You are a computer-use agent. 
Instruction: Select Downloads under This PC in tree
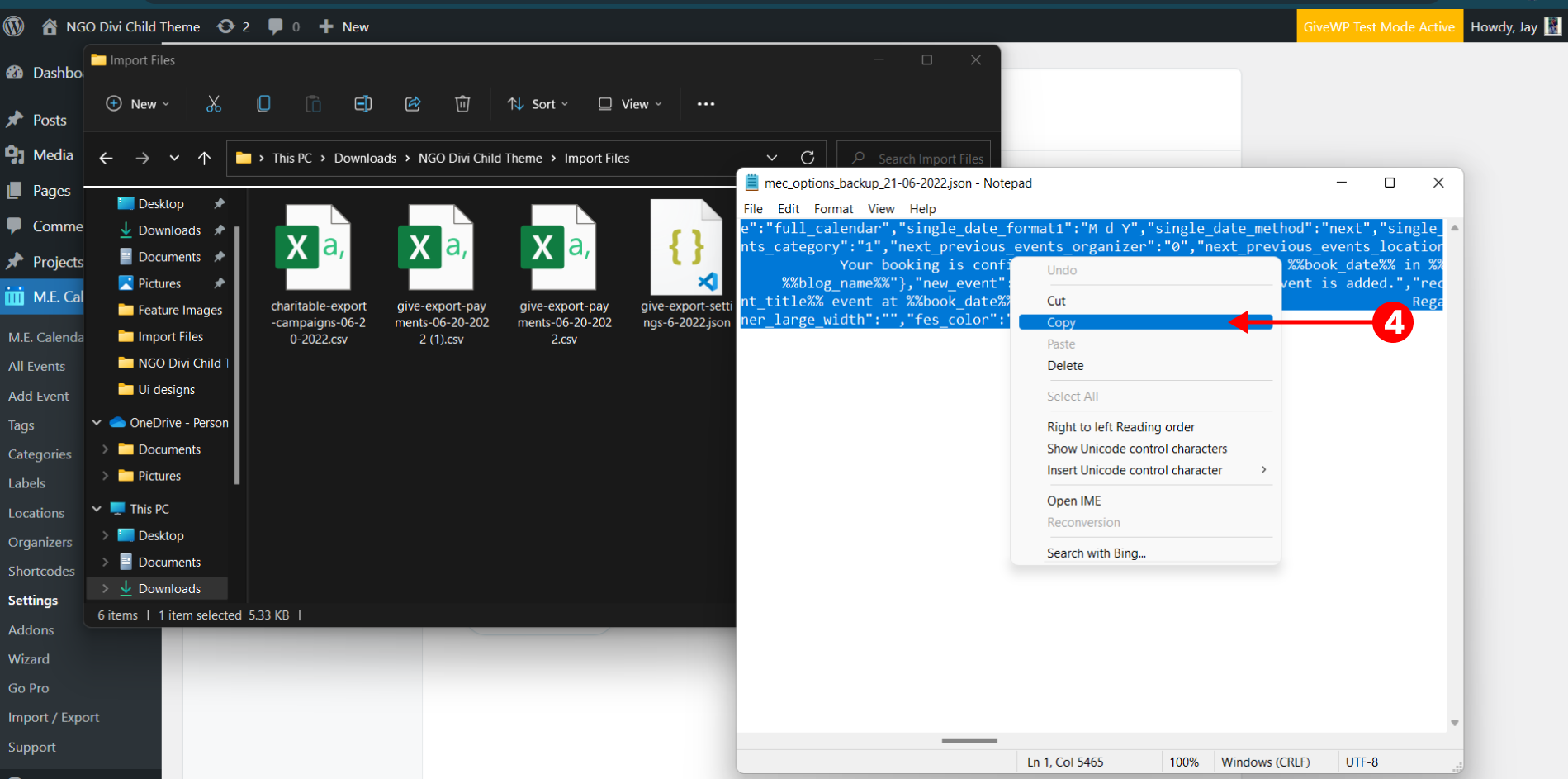point(157,588)
